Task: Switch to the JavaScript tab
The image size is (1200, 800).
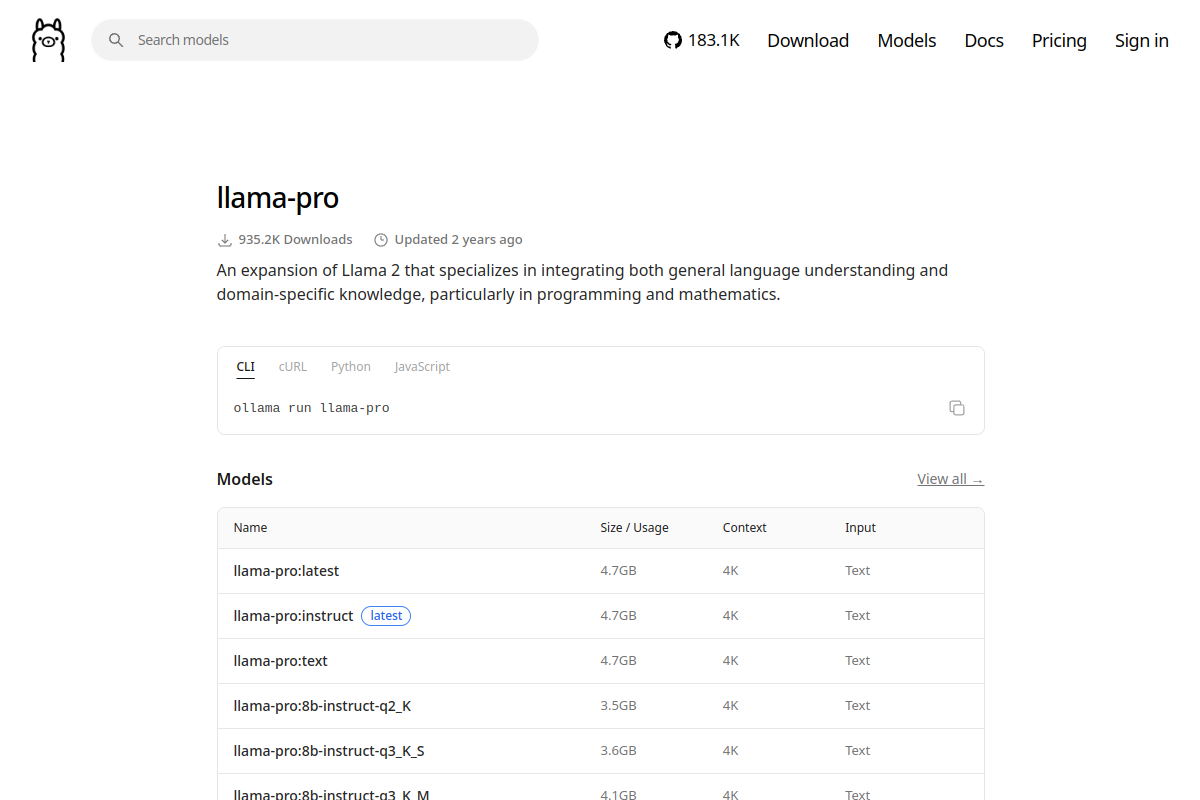Action: point(422,367)
